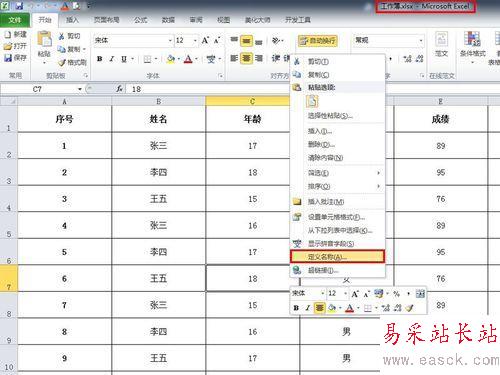Open the ribbon font size dropdown

(x=195, y=40)
